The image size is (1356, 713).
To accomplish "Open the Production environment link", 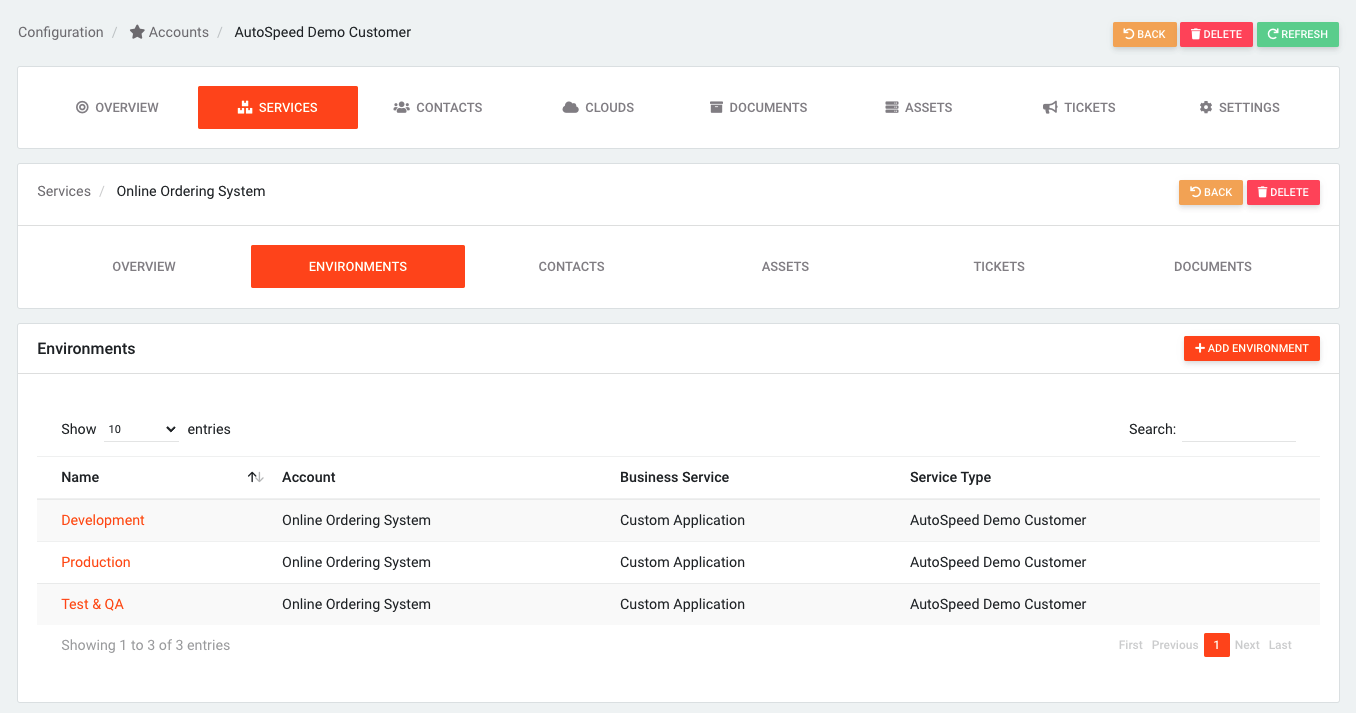I will pyautogui.click(x=96, y=562).
